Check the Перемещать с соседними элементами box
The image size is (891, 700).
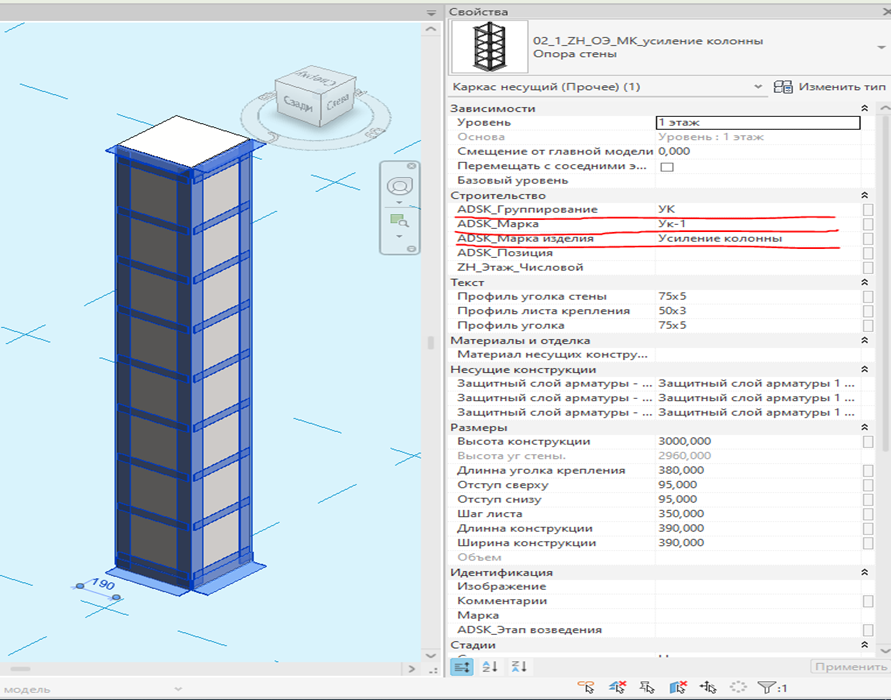[x=667, y=166]
